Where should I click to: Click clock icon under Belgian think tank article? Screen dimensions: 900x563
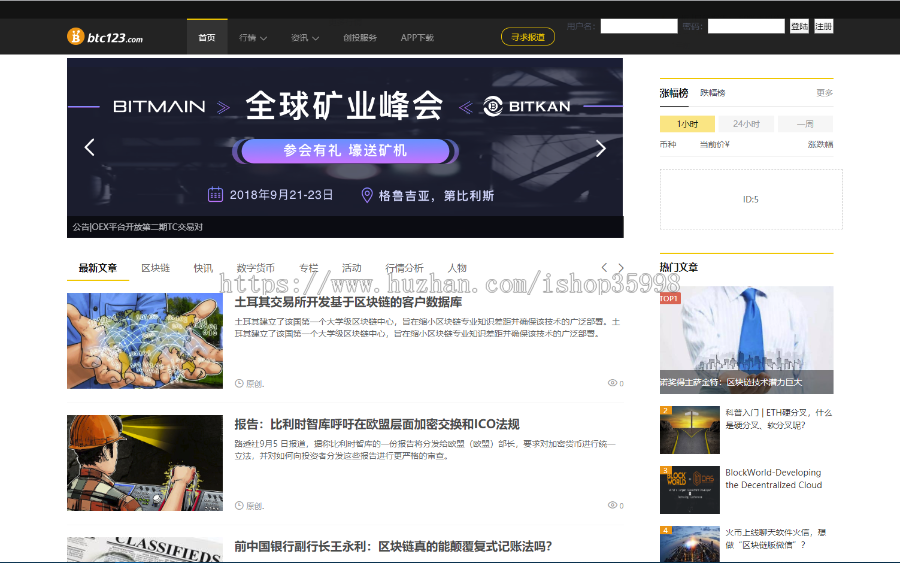coord(239,506)
